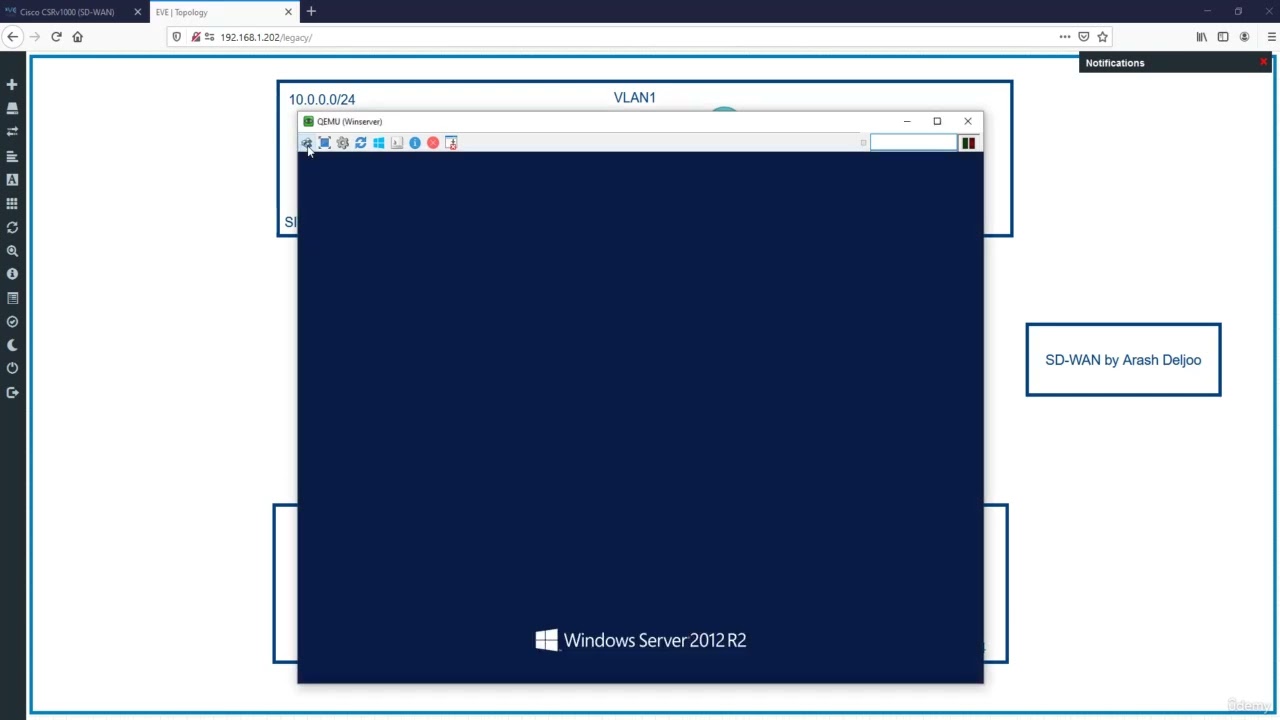Open the More actions grid icon
The width and height of the screenshot is (1280, 720).
click(12, 203)
